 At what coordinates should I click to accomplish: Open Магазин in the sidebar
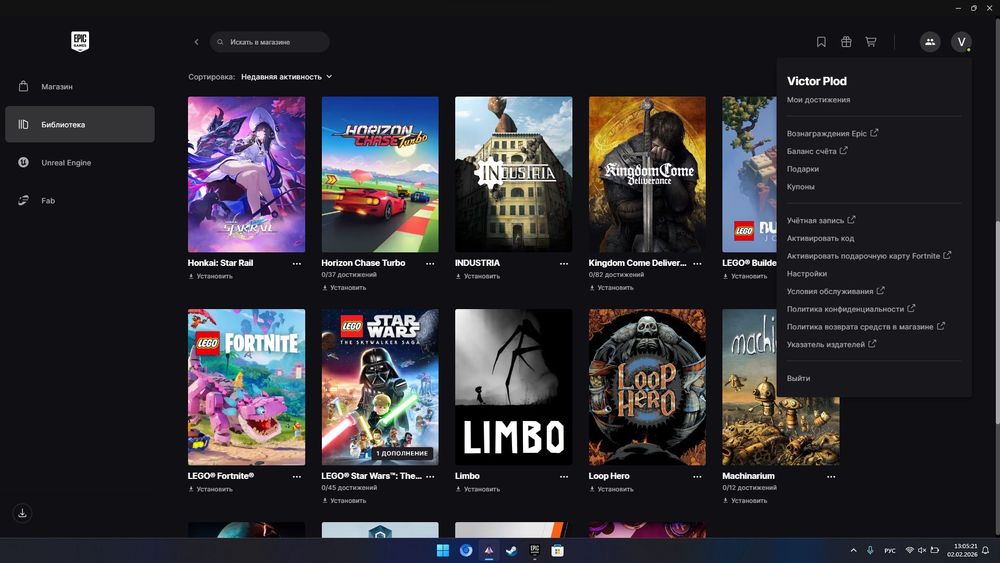pos(80,86)
